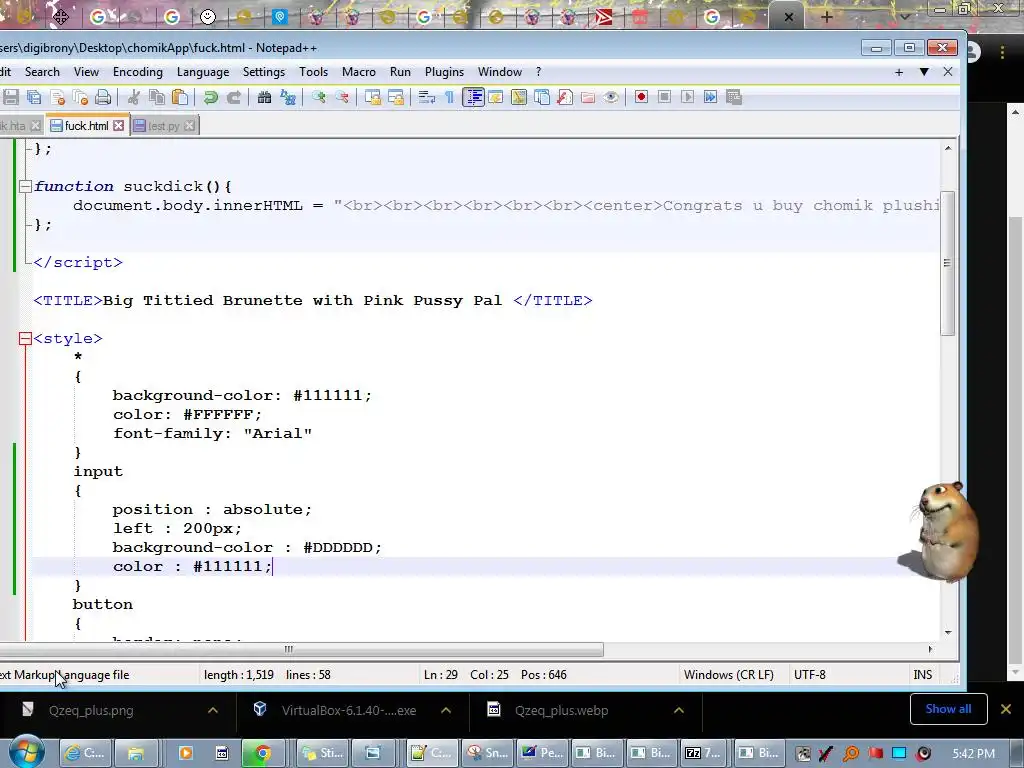
Task: Toggle the Show Indent Guide icon
Action: [473, 97]
